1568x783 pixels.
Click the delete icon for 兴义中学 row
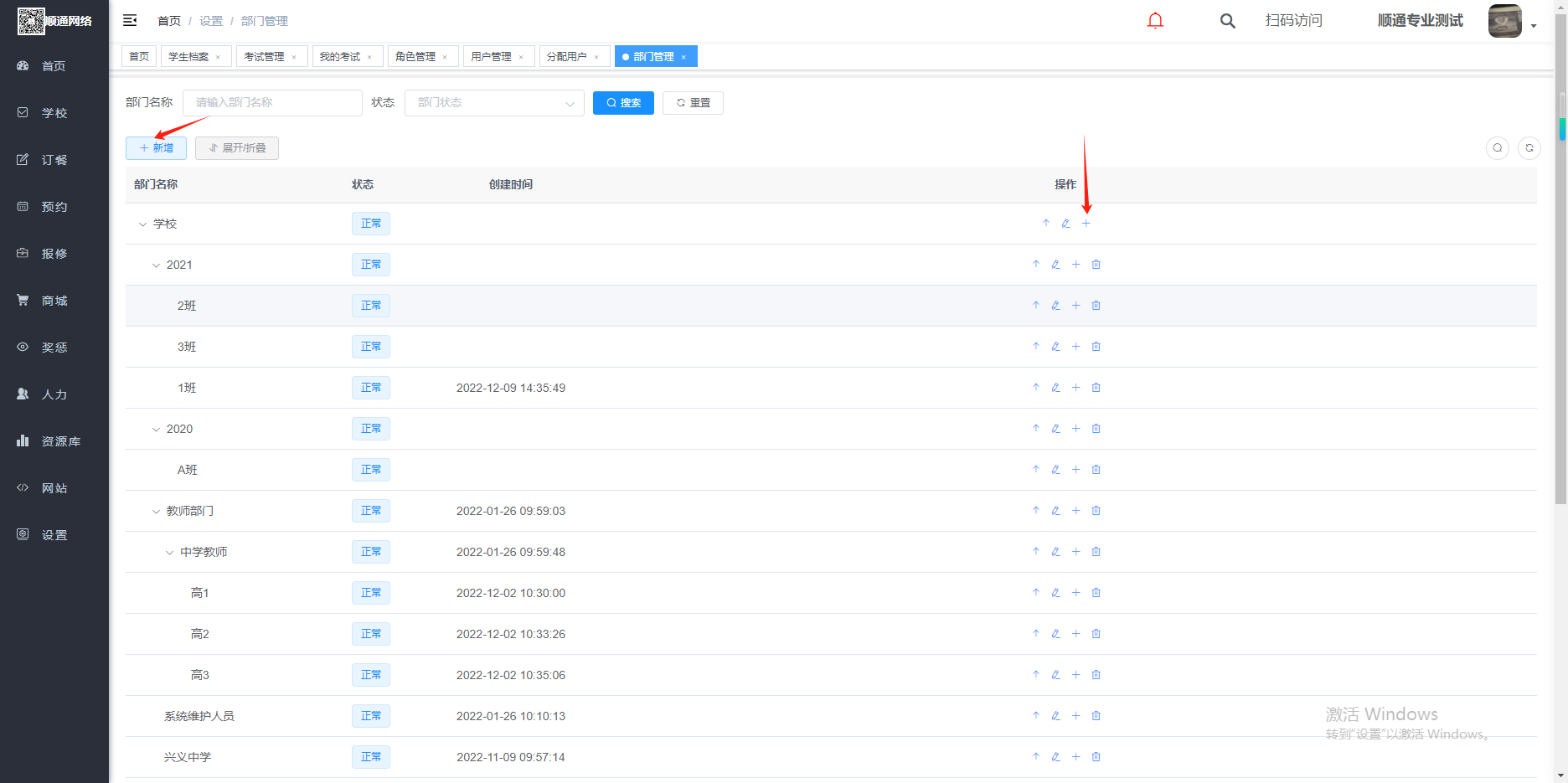coord(1096,757)
